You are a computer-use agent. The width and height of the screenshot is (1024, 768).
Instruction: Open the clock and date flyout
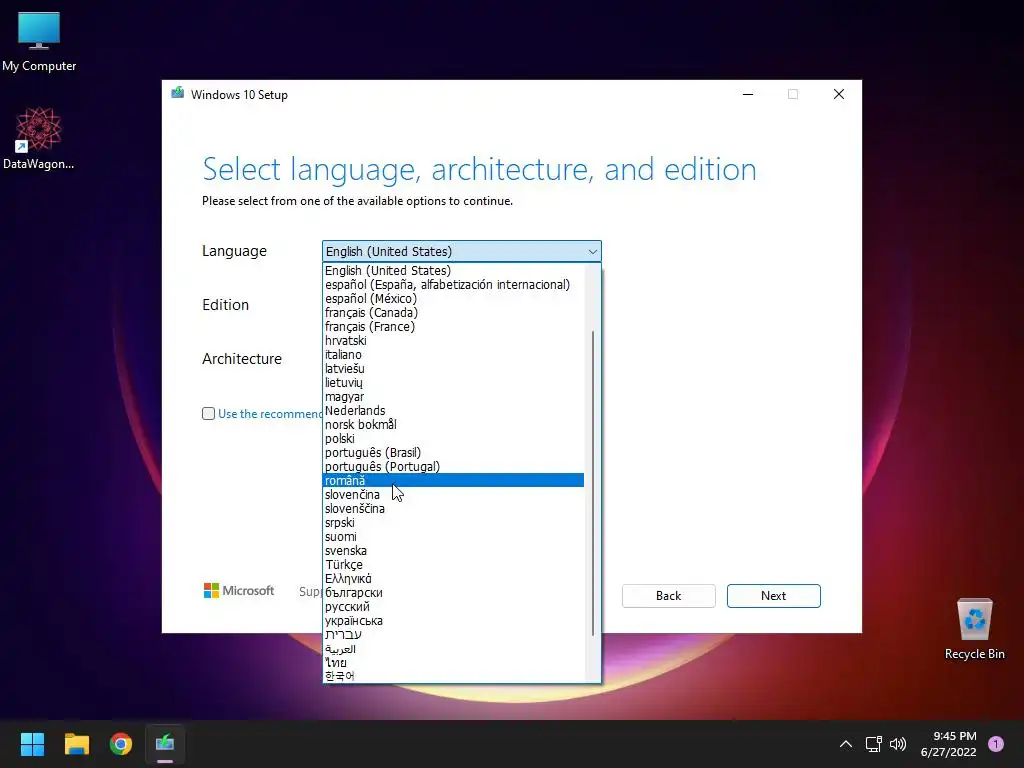948,744
